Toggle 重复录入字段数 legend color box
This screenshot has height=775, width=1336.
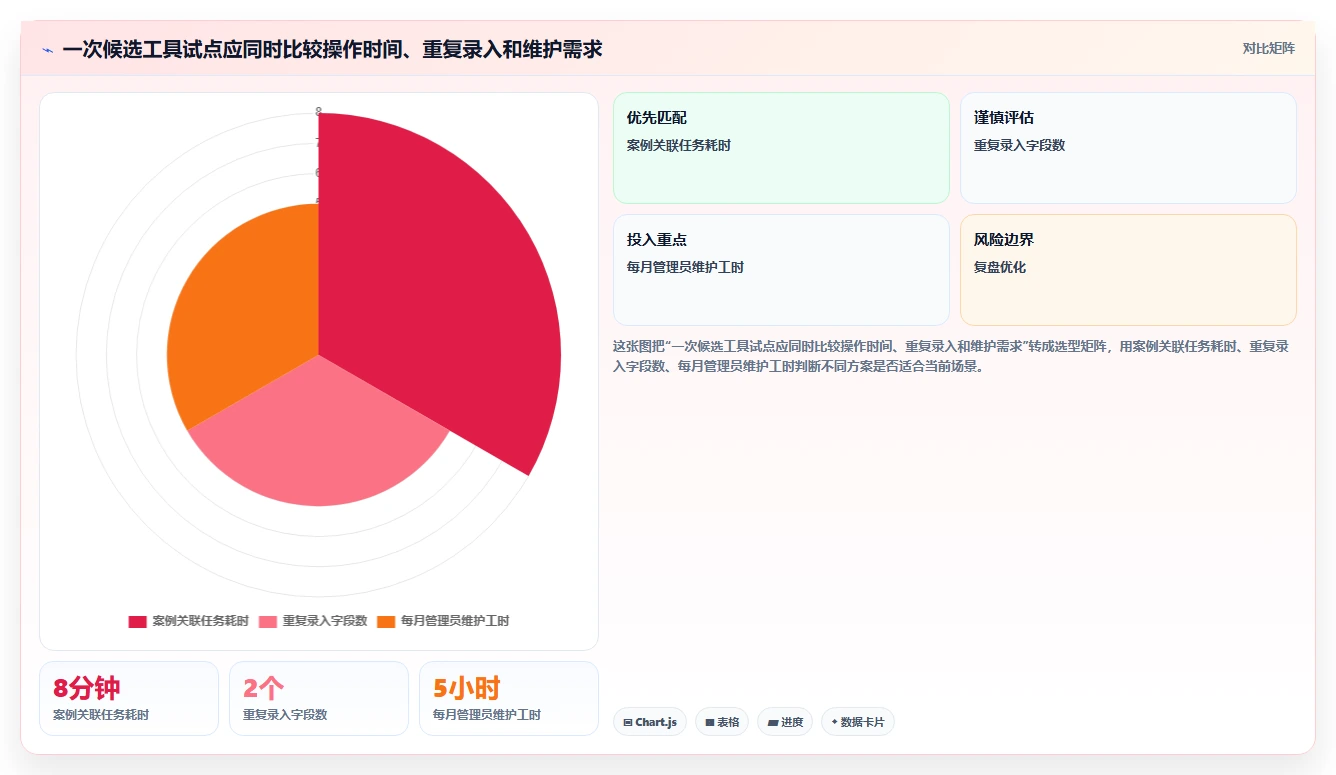point(268,621)
